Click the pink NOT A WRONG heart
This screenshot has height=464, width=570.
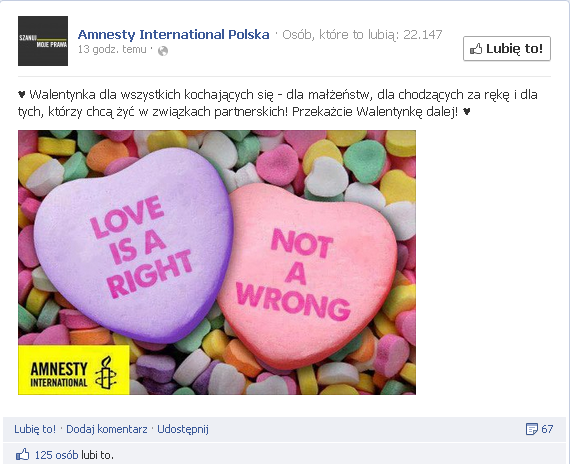[308, 275]
